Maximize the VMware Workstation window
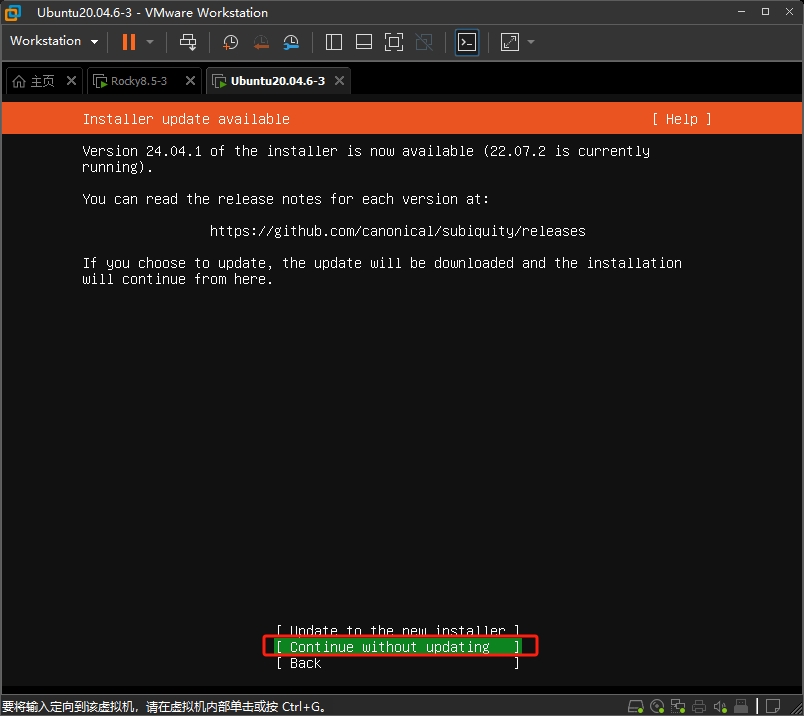Screen dimensions: 804x716 click(765, 12)
